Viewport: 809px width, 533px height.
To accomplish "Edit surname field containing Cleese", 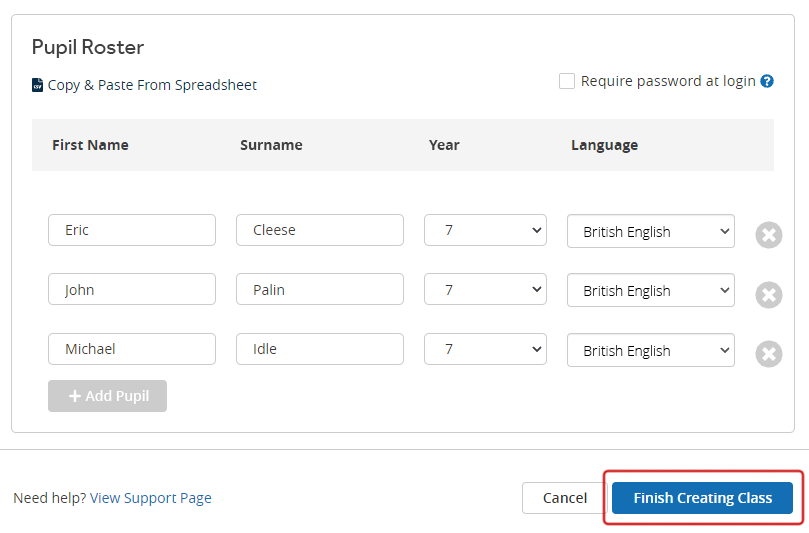I will [x=320, y=230].
